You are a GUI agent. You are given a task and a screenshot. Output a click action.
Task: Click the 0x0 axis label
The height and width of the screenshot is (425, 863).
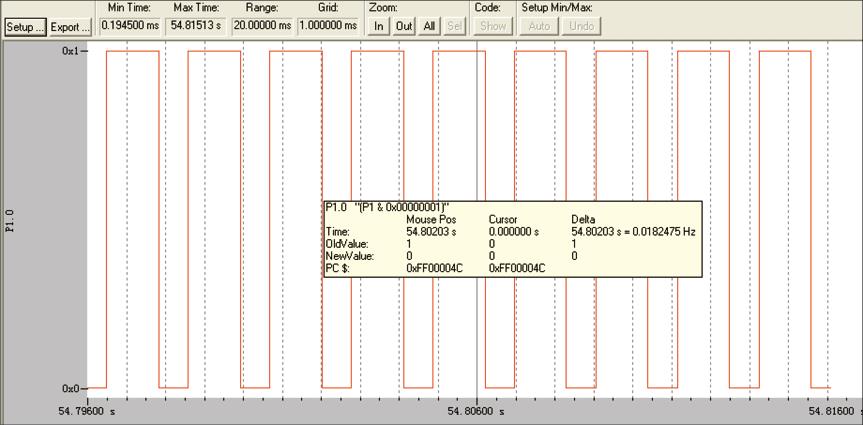[x=71, y=388]
